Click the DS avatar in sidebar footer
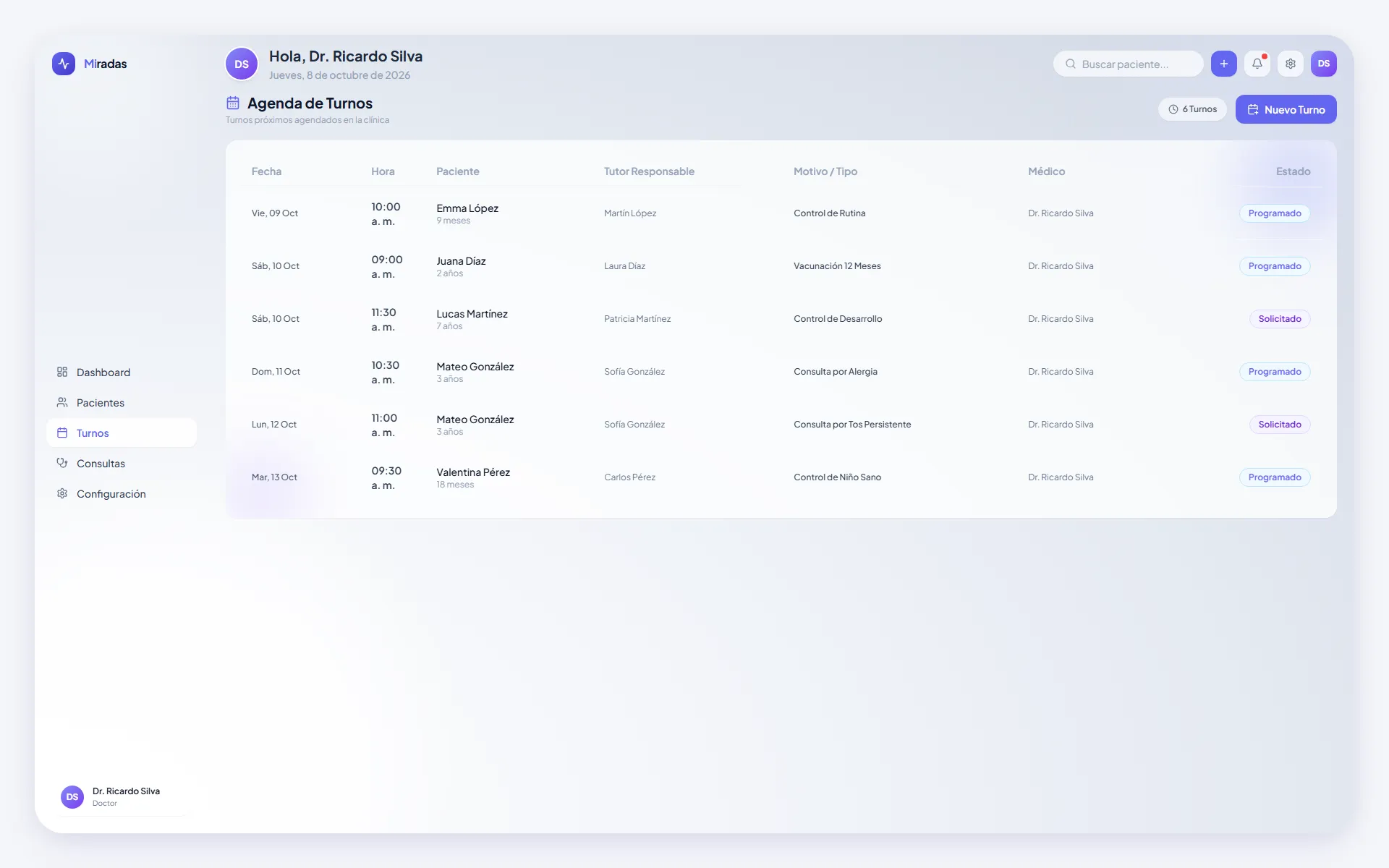The width and height of the screenshot is (1389, 868). pyautogui.click(x=72, y=796)
